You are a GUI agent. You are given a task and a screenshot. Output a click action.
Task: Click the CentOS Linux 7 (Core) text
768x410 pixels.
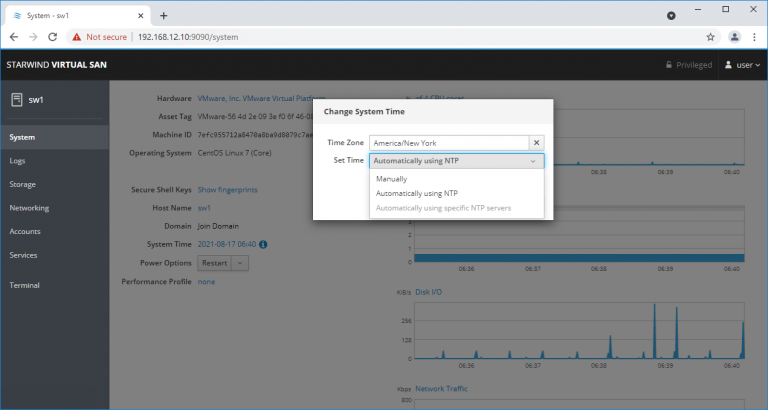(x=234, y=153)
